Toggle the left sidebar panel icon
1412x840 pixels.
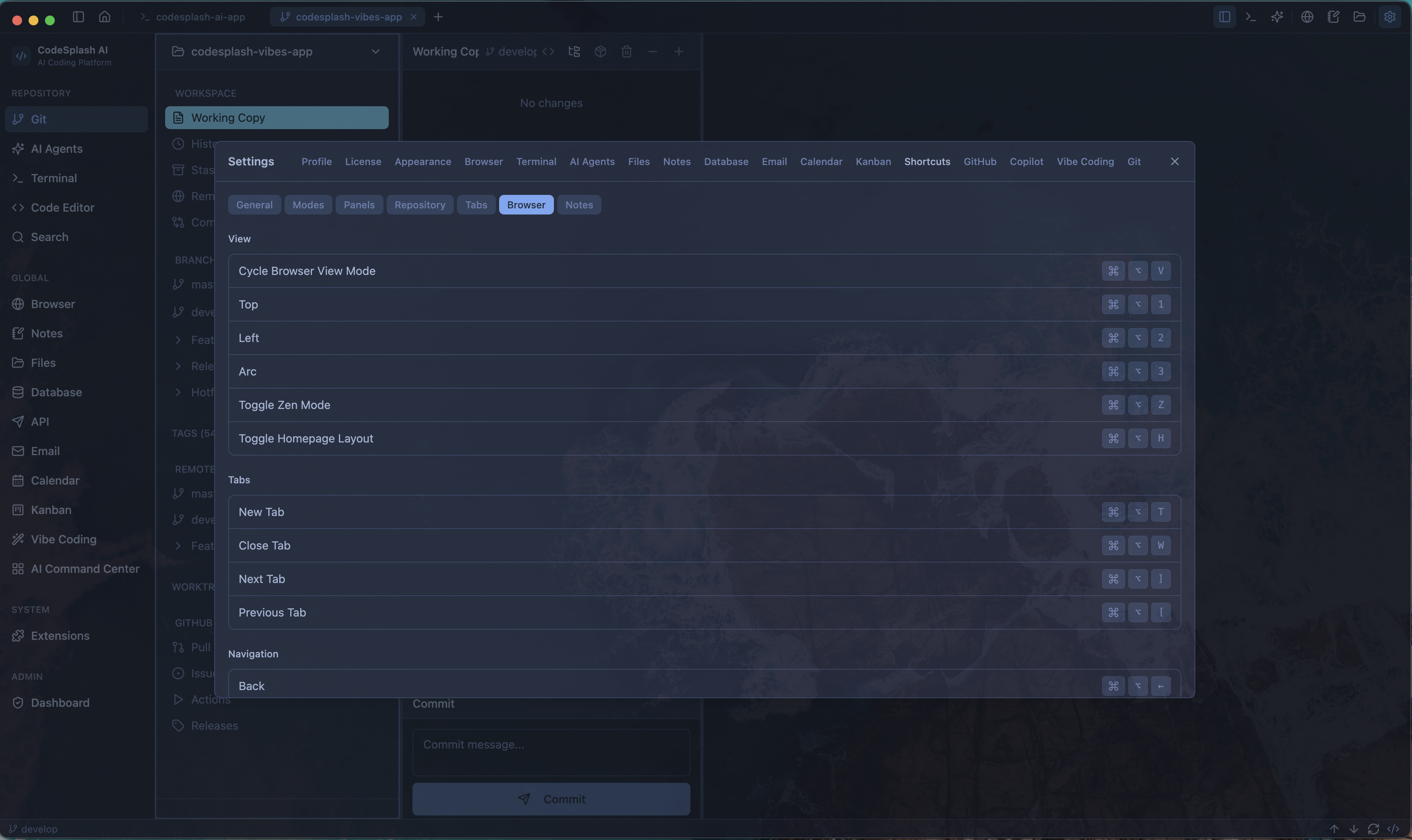pyautogui.click(x=79, y=17)
